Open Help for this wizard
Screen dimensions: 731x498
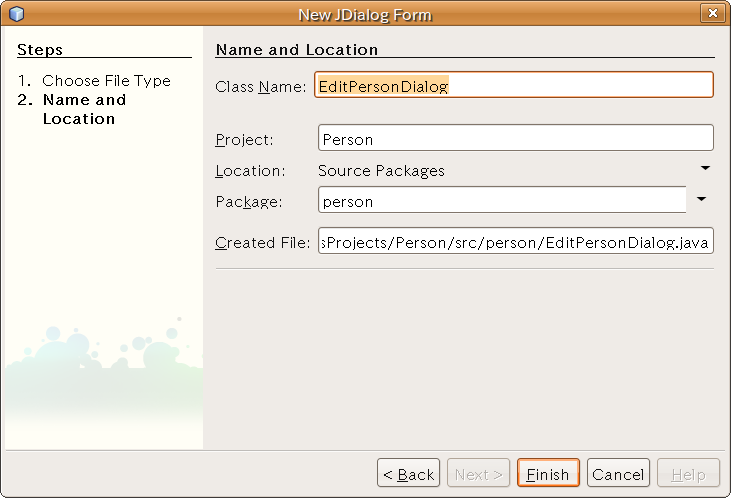click(x=687, y=474)
